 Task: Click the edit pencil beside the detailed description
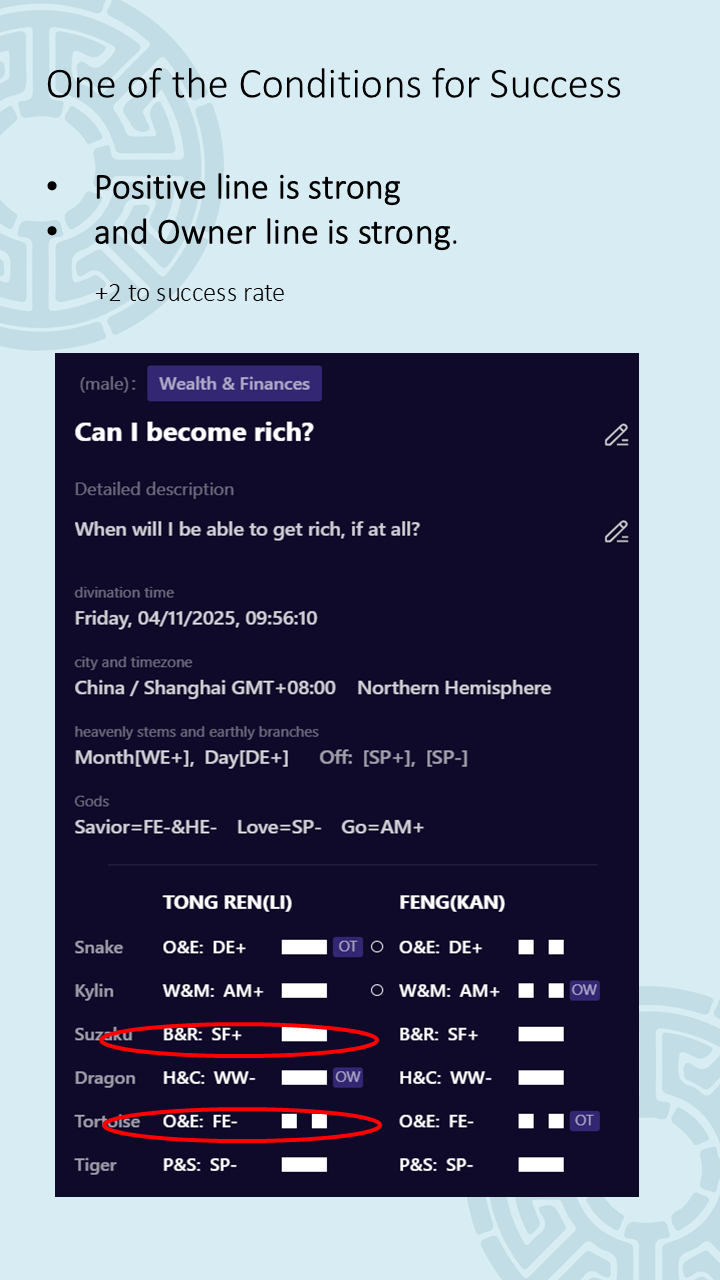click(x=616, y=532)
